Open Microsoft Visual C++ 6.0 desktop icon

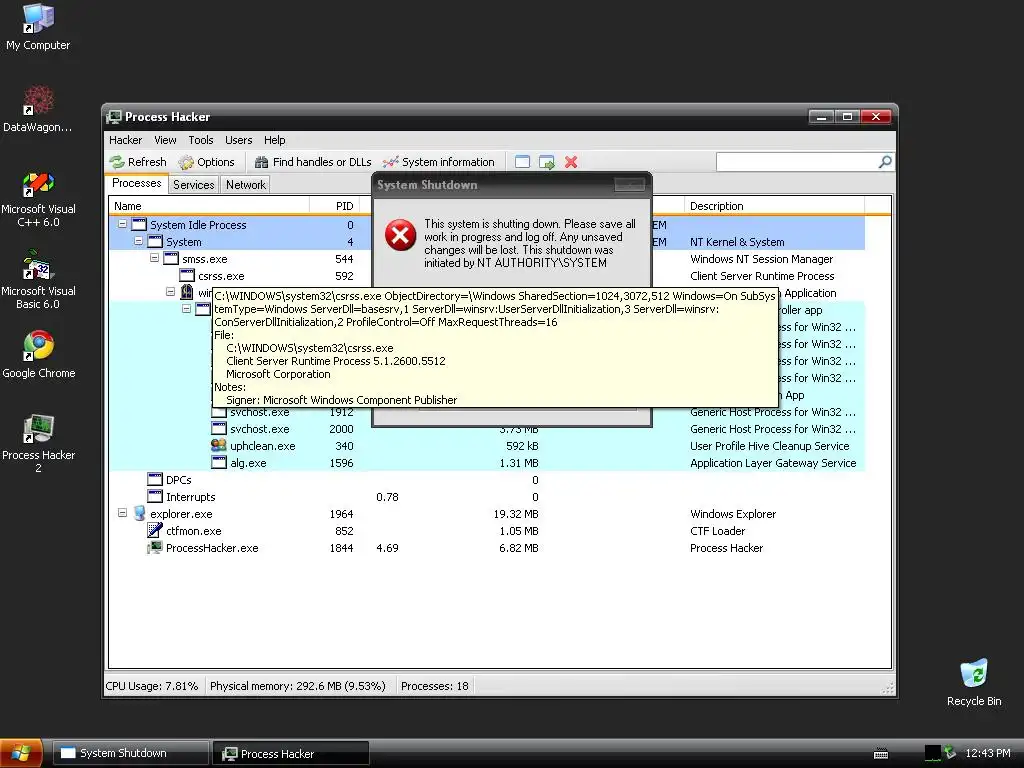coord(38,199)
